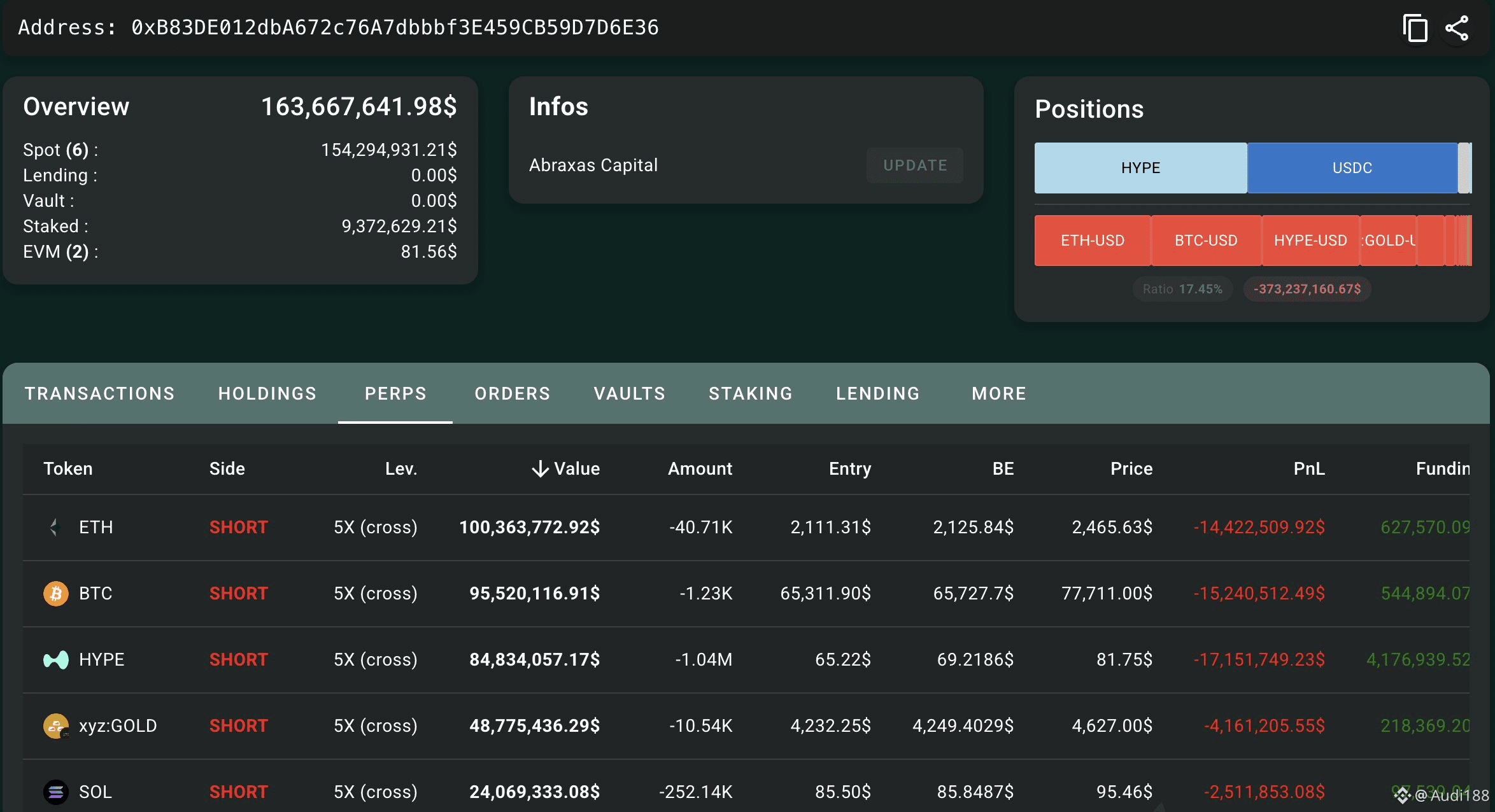Click the xyz:GOLD token icon

point(56,726)
